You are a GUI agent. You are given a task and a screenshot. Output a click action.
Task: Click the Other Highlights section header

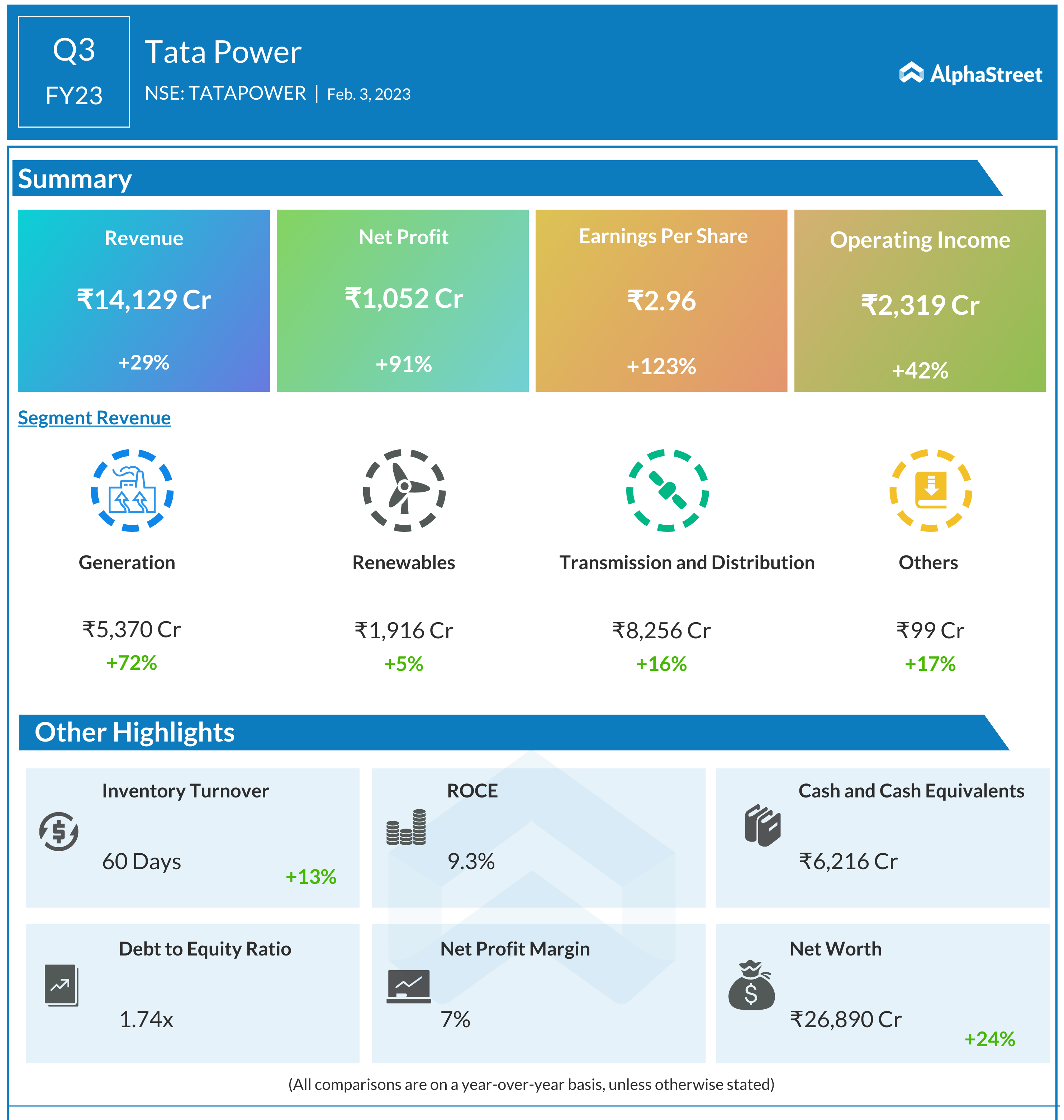(x=134, y=732)
